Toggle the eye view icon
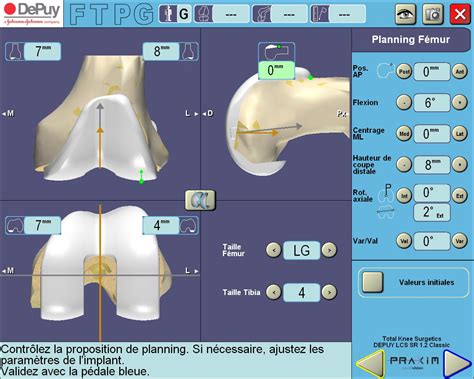The width and height of the screenshot is (474, 379). pyautogui.click(x=405, y=14)
